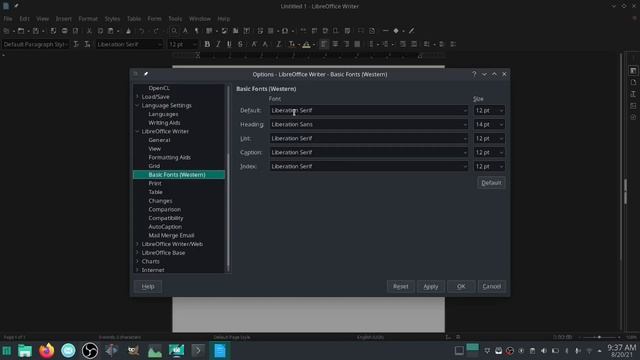Expand the Charts tree node
This screenshot has height=360, width=640.
pos(137,261)
